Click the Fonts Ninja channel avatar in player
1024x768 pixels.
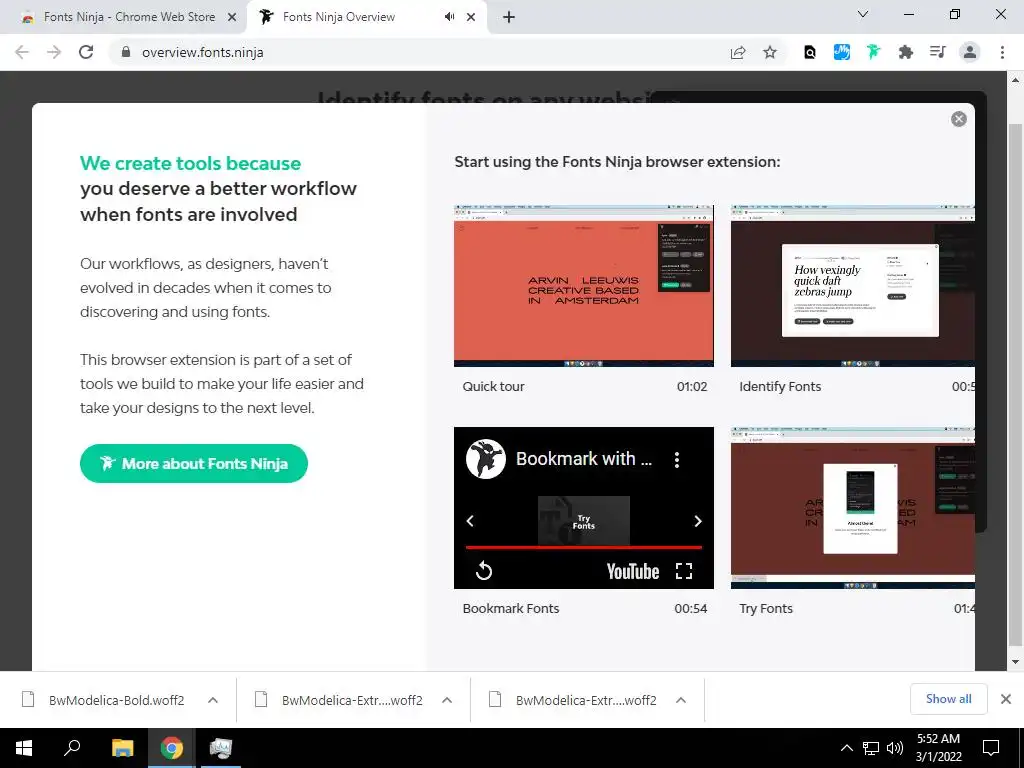[486, 459]
